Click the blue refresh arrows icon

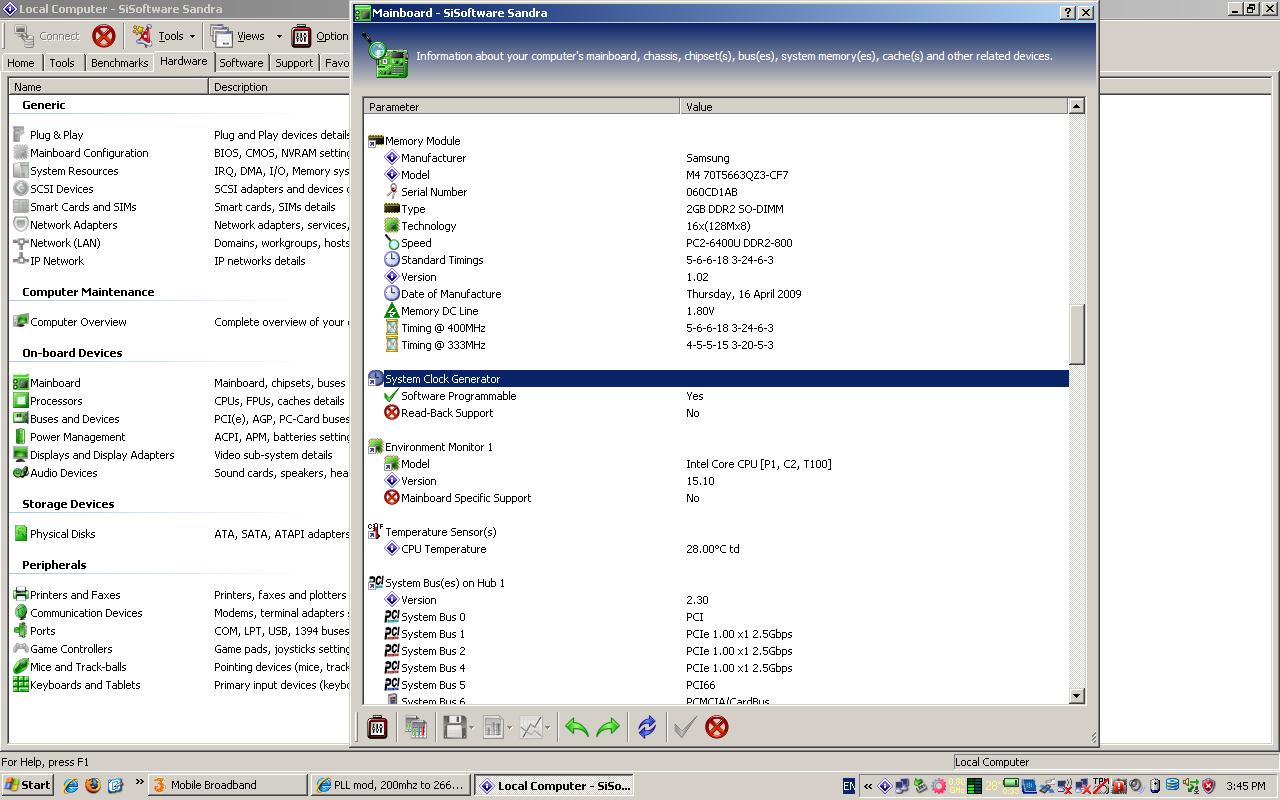(x=647, y=727)
